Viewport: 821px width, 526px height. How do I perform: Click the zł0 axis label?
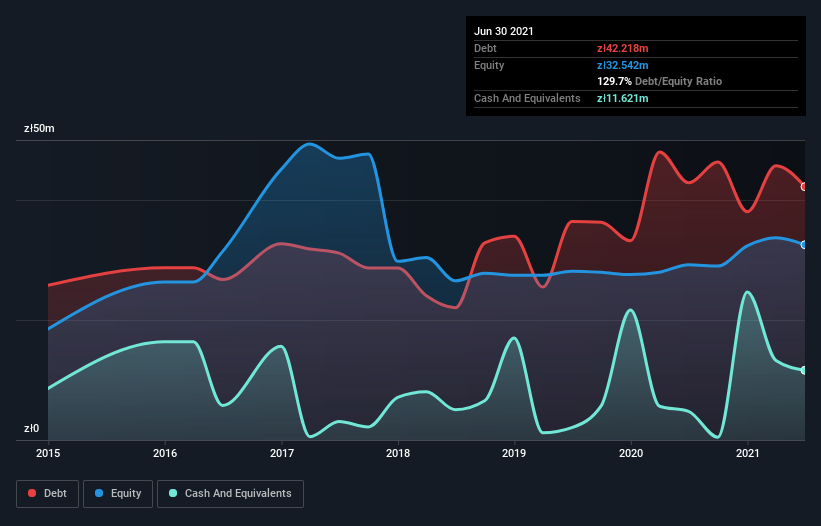point(31,428)
